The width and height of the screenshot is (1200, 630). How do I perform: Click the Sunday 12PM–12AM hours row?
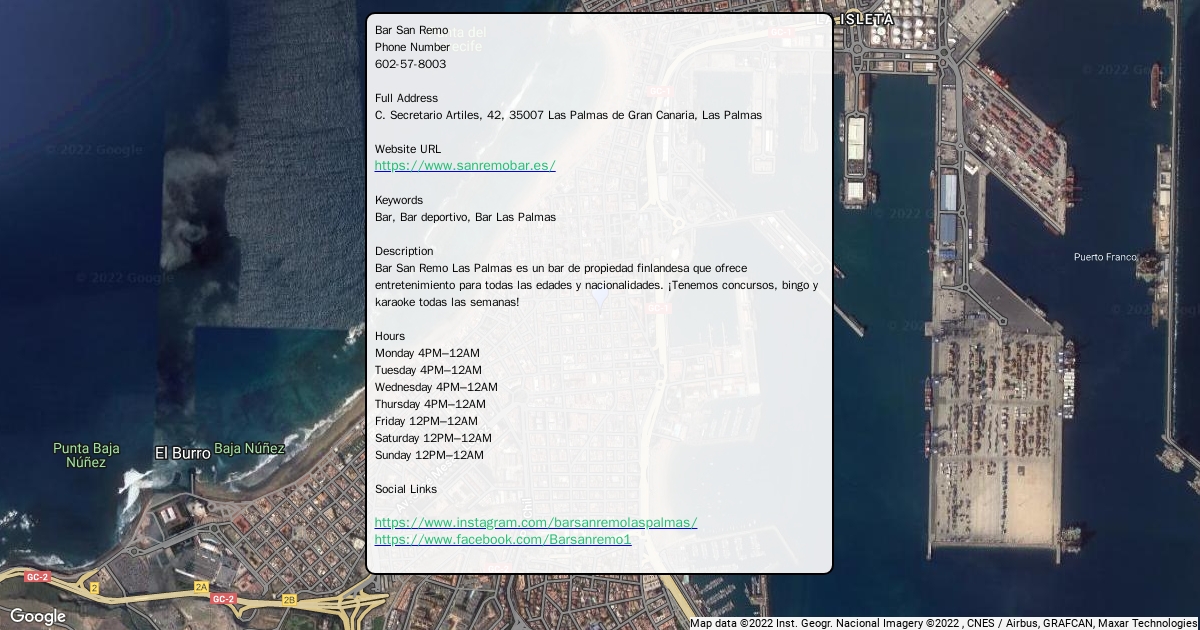[x=429, y=455]
